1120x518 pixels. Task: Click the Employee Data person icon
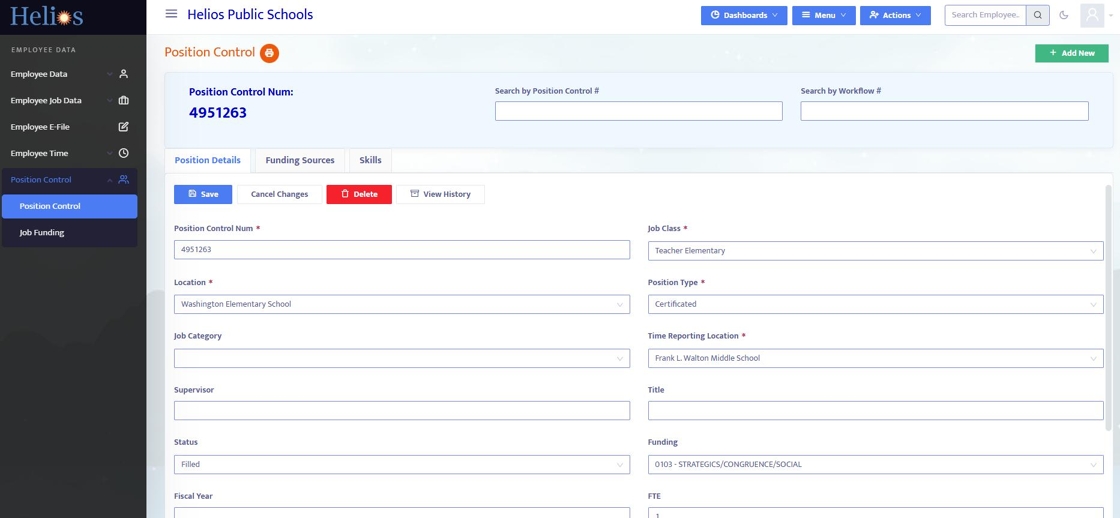coord(124,74)
